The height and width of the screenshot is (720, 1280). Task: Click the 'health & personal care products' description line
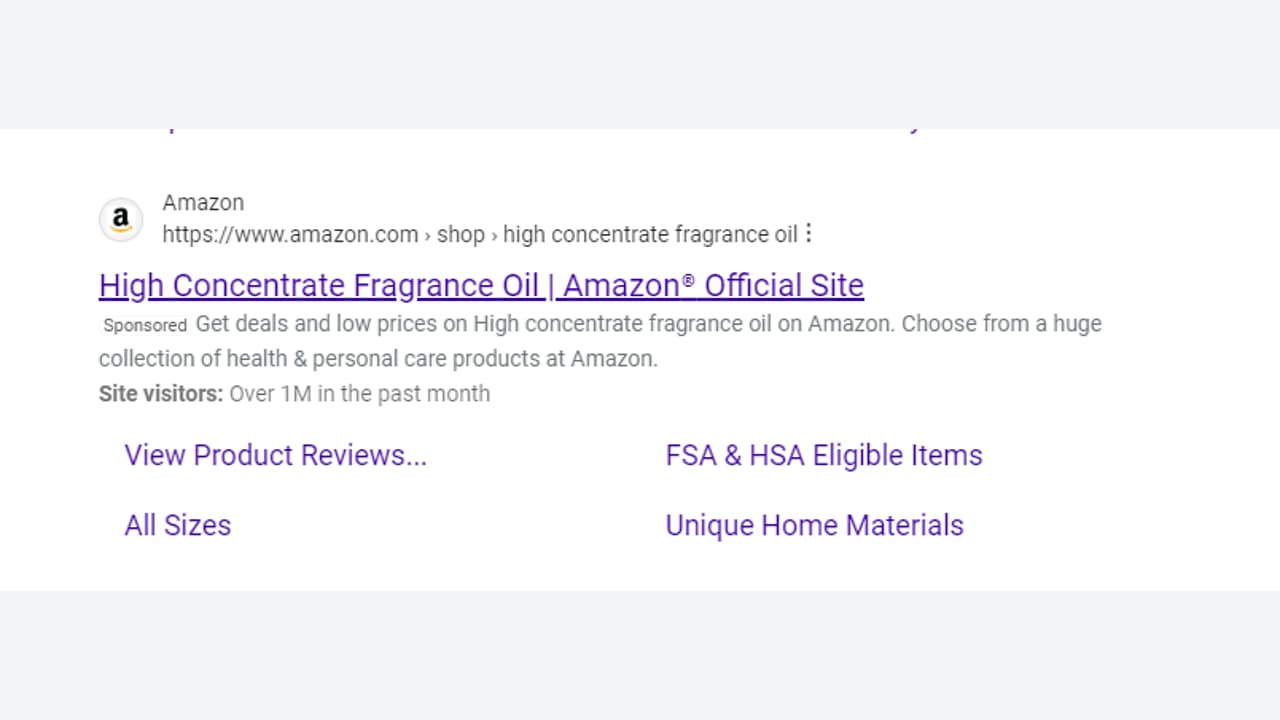(x=378, y=358)
